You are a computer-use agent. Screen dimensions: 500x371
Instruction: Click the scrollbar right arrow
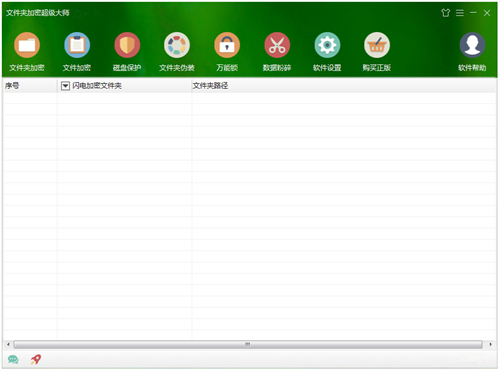click(490, 344)
